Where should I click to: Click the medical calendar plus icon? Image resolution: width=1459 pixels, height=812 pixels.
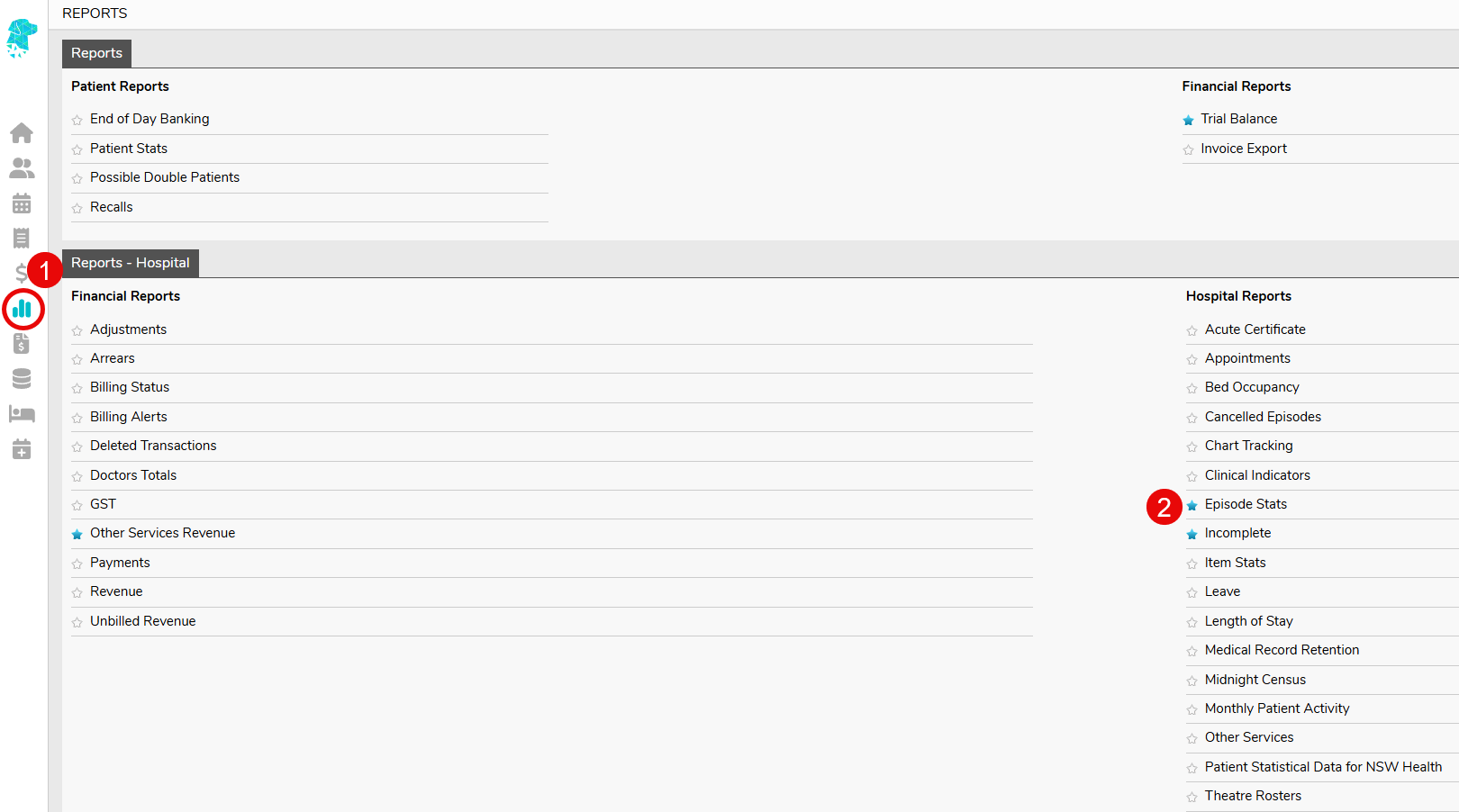coord(22,449)
